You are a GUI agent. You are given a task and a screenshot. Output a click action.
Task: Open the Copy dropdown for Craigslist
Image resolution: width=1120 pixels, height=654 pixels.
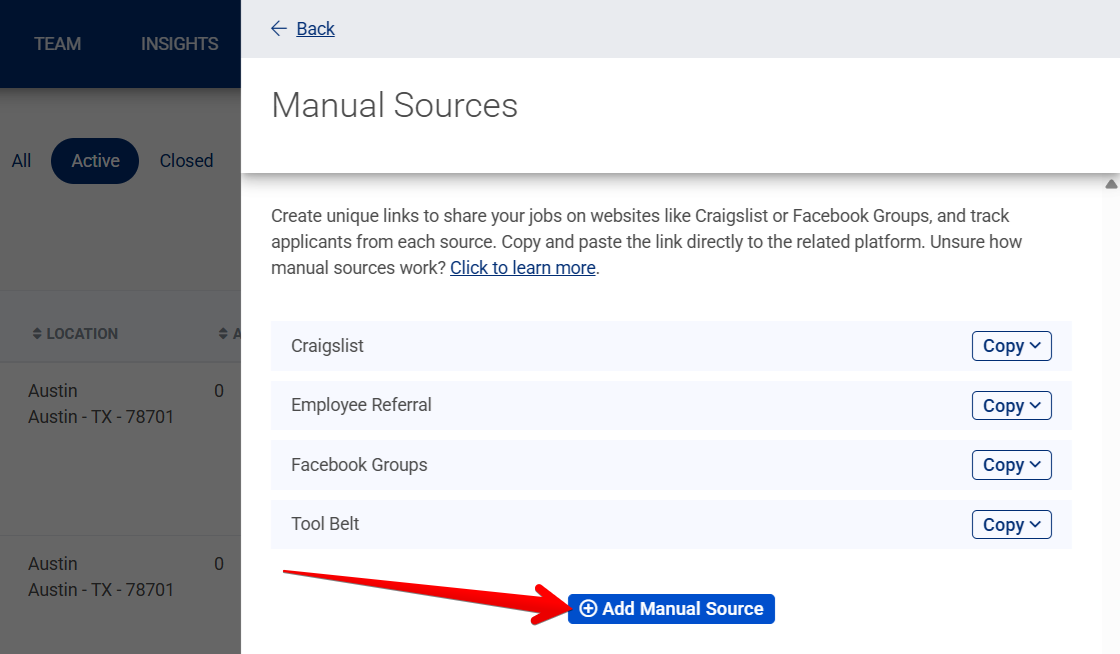point(1037,345)
